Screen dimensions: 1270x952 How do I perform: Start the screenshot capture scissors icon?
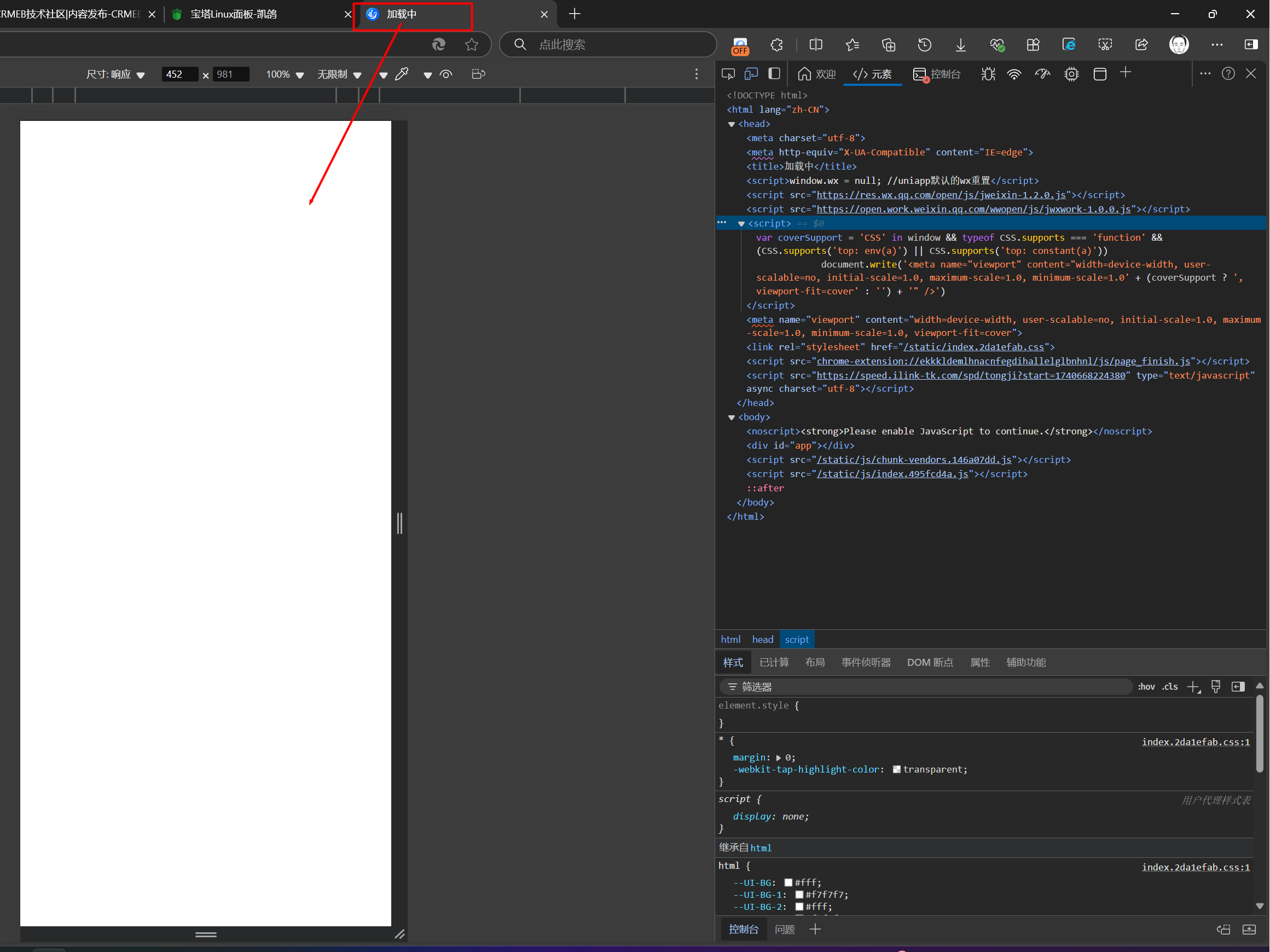click(x=1105, y=45)
